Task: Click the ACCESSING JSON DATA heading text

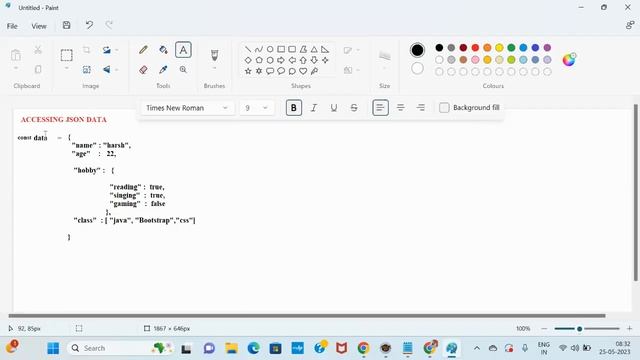Action: [64, 120]
